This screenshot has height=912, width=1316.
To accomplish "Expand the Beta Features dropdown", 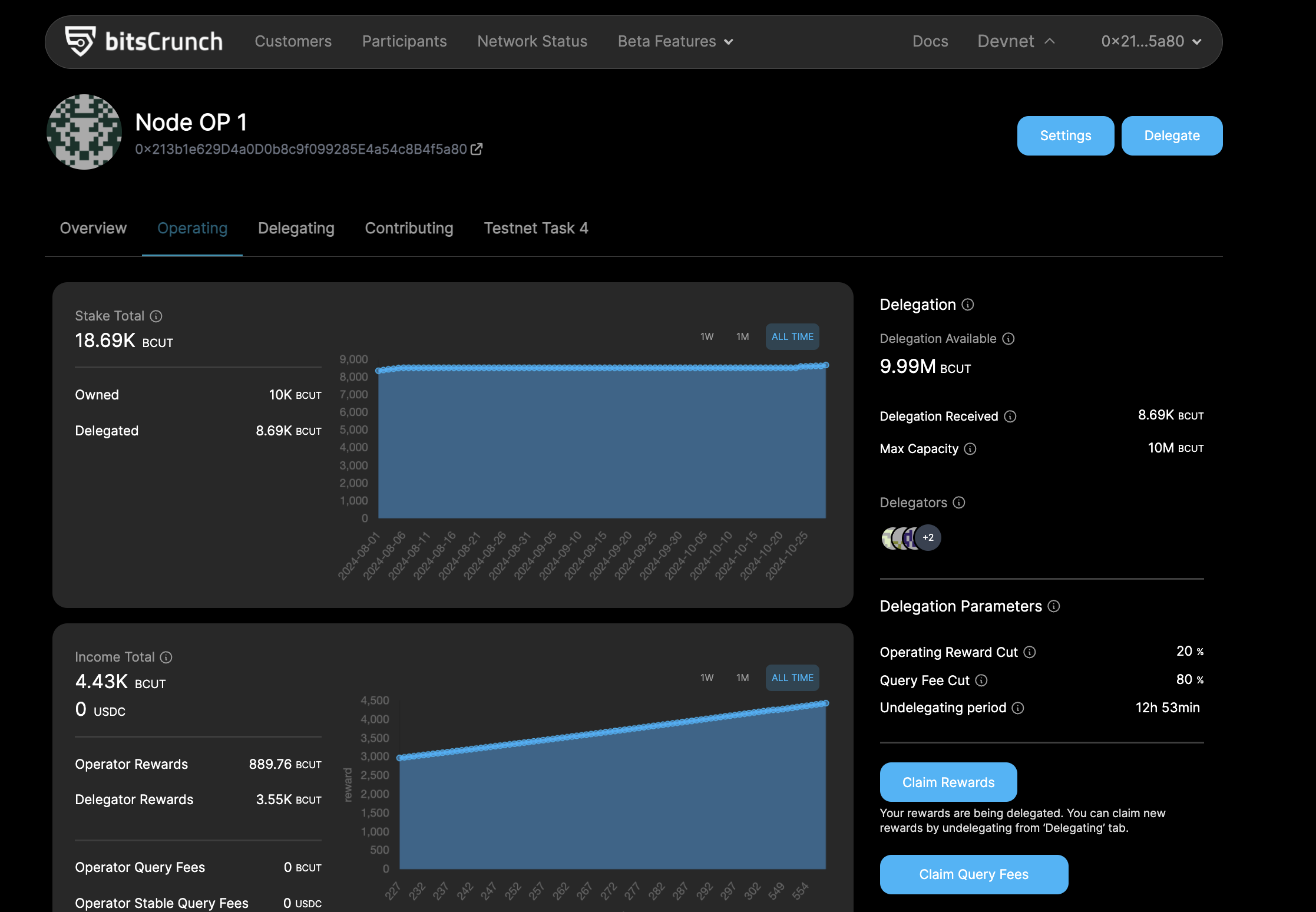I will (676, 41).
